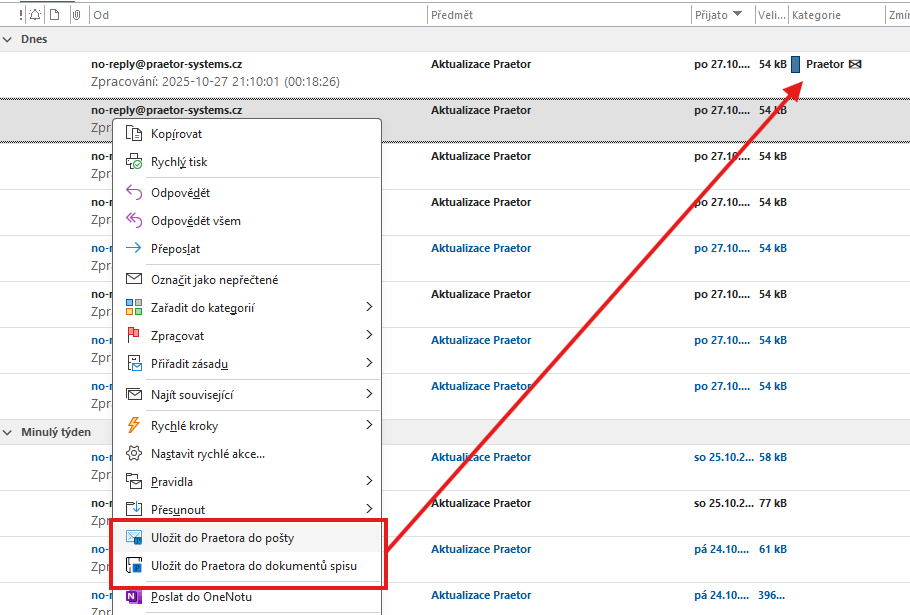
Task: Click the Odpovědět všem double-arrow icon
Action: pyautogui.click(x=134, y=221)
